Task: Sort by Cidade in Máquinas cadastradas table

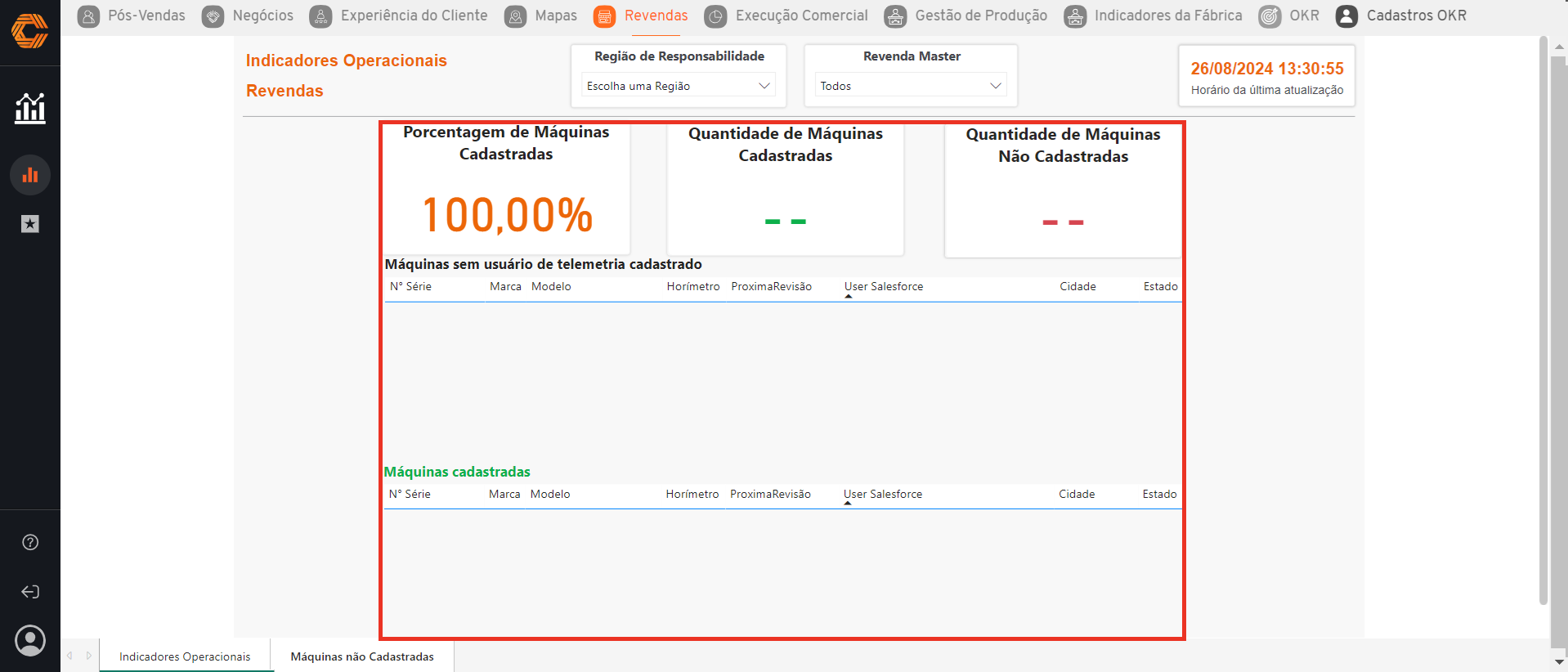Action: coord(1077,494)
